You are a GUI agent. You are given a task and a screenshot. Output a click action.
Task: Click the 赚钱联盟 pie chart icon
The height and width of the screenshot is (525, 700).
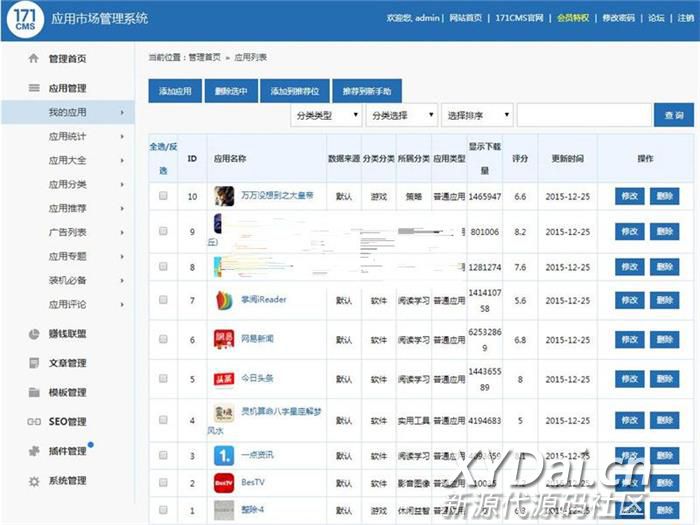click(x=34, y=333)
